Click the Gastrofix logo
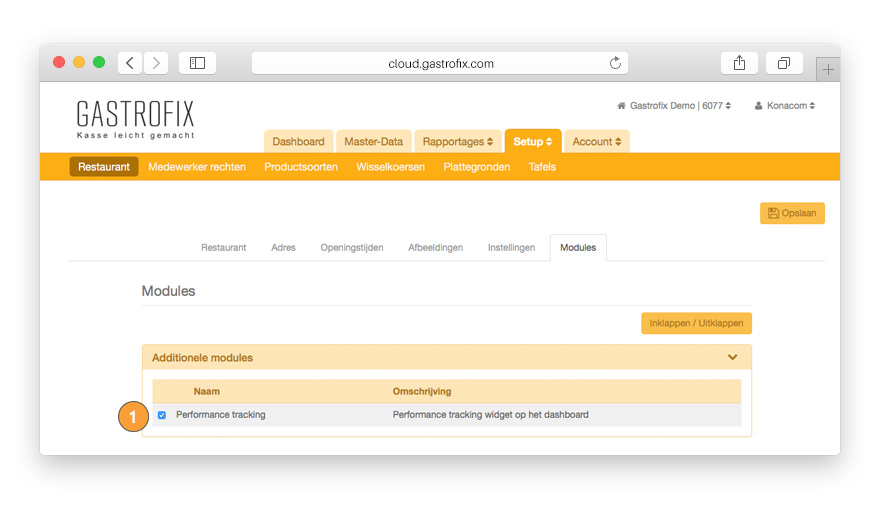Image resolution: width=878 pixels, height=518 pixels. (135, 118)
